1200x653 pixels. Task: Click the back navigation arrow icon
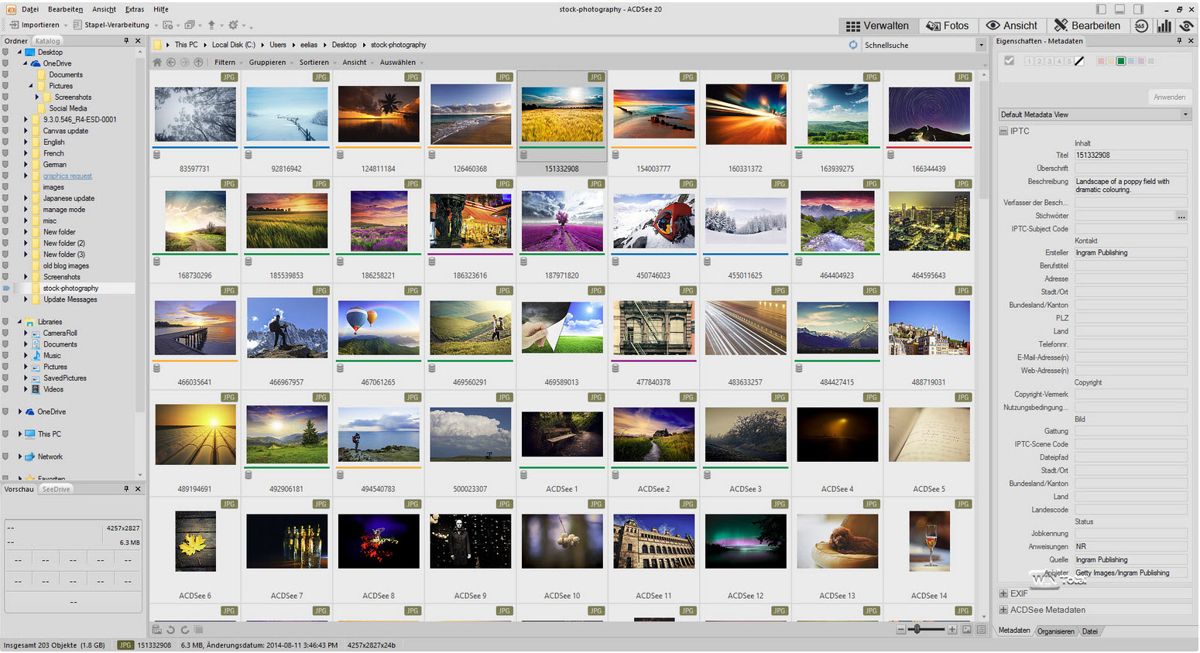pos(171,62)
